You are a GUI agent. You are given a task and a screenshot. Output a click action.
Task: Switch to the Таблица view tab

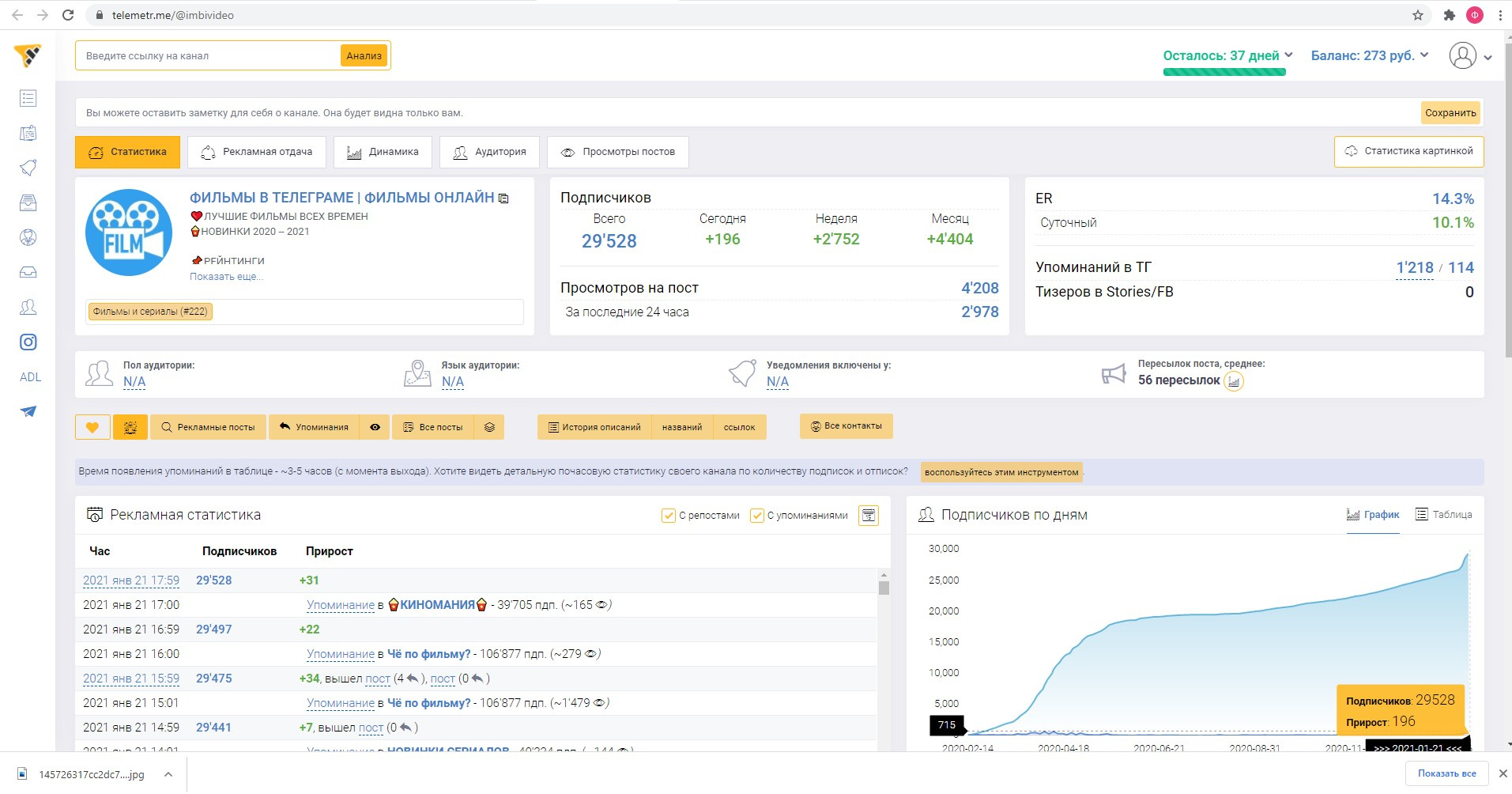coord(1443,515)
